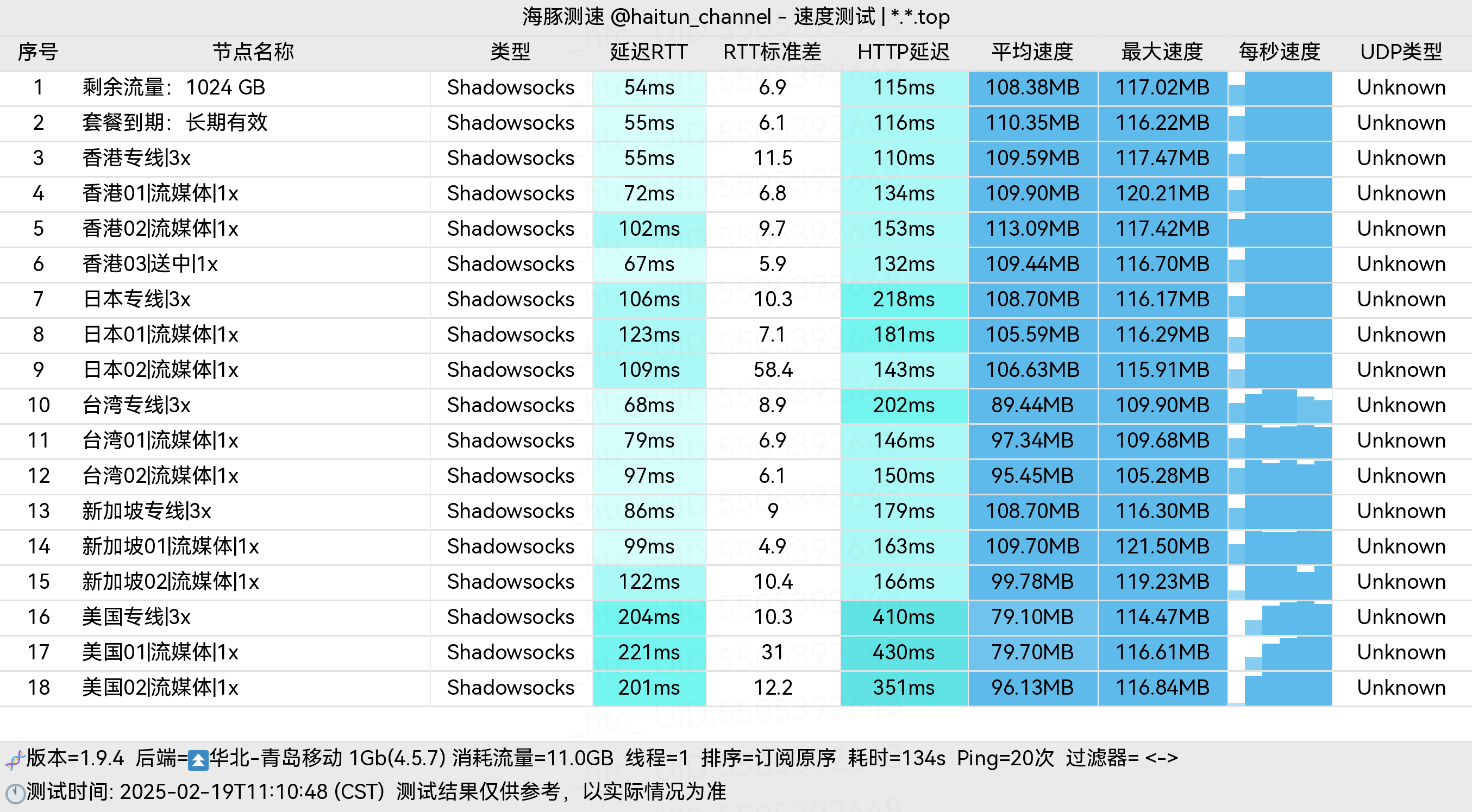Click the Ping=20次 status text
The width and height of the screenshot is (1472, 812).
click(1005, 758)
